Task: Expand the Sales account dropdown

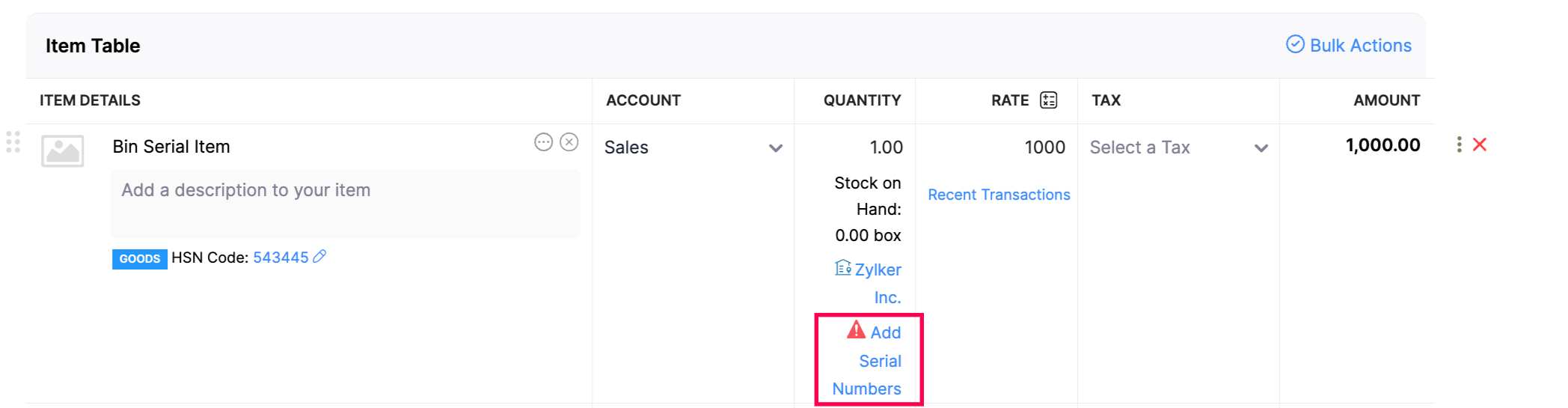Action: point(775,148)
